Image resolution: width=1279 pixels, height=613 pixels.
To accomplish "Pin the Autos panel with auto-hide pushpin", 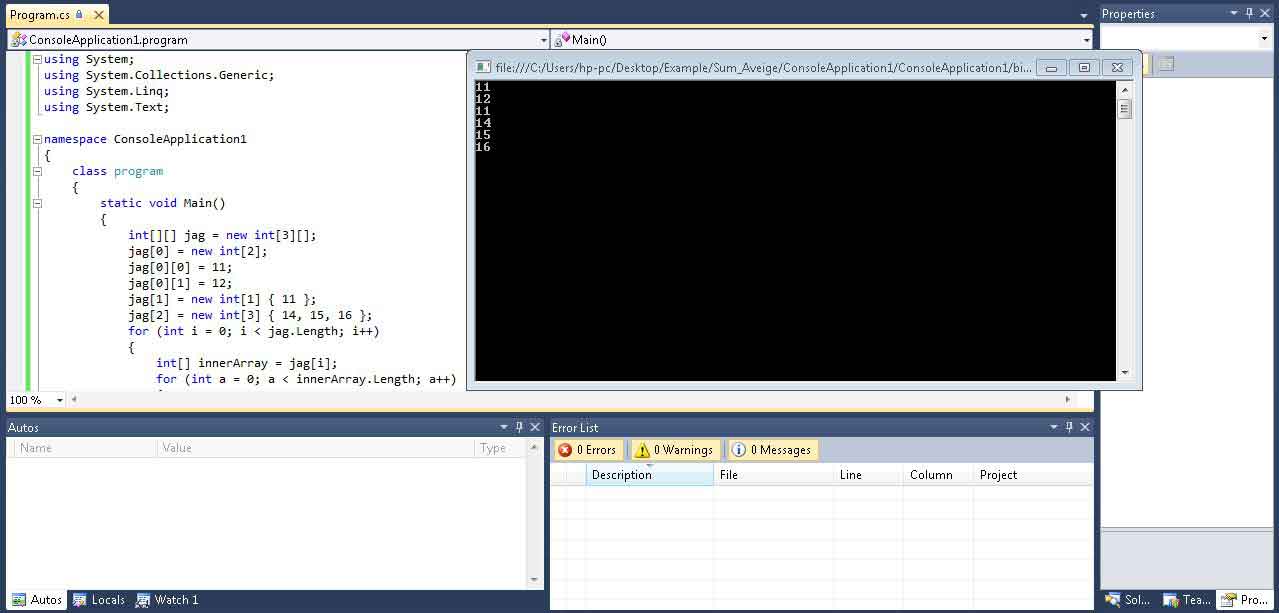I will tap(519, 427).
